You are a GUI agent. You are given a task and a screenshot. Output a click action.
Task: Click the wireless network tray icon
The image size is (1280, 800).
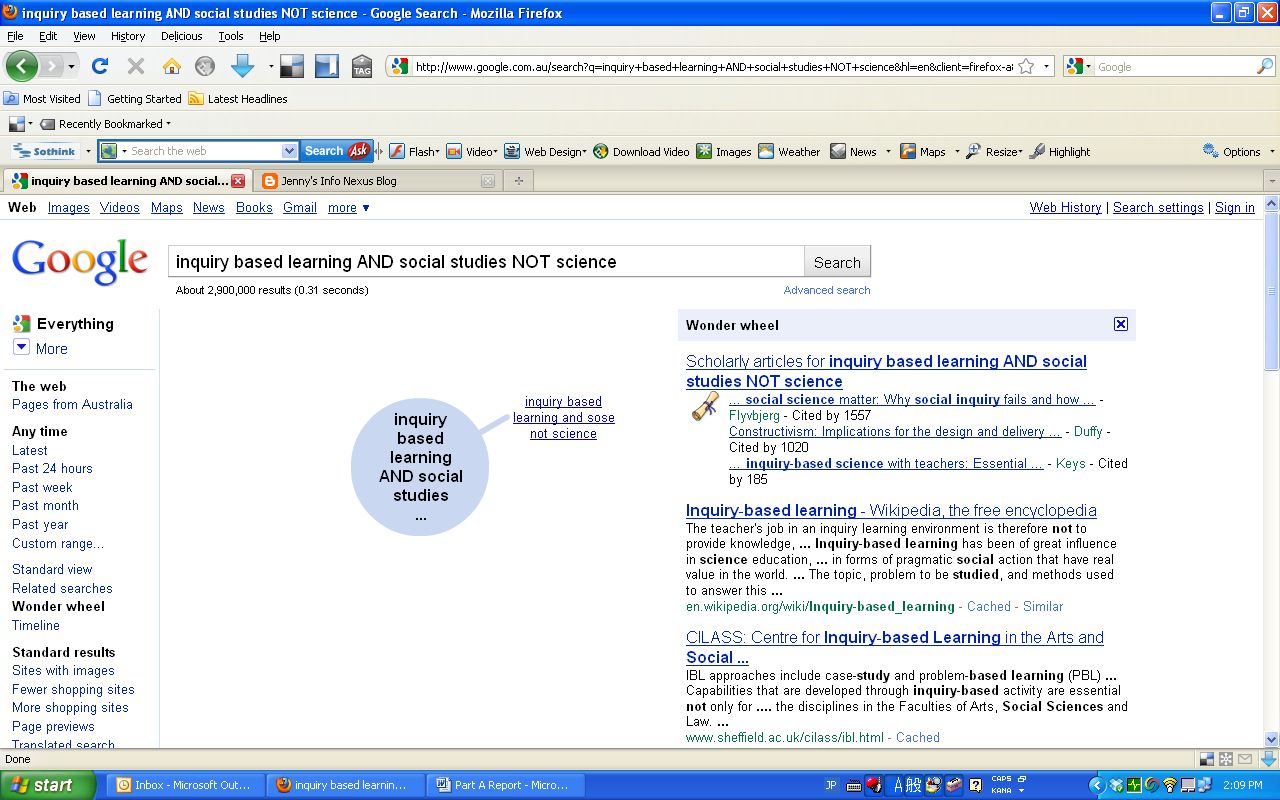point(1169,785)
